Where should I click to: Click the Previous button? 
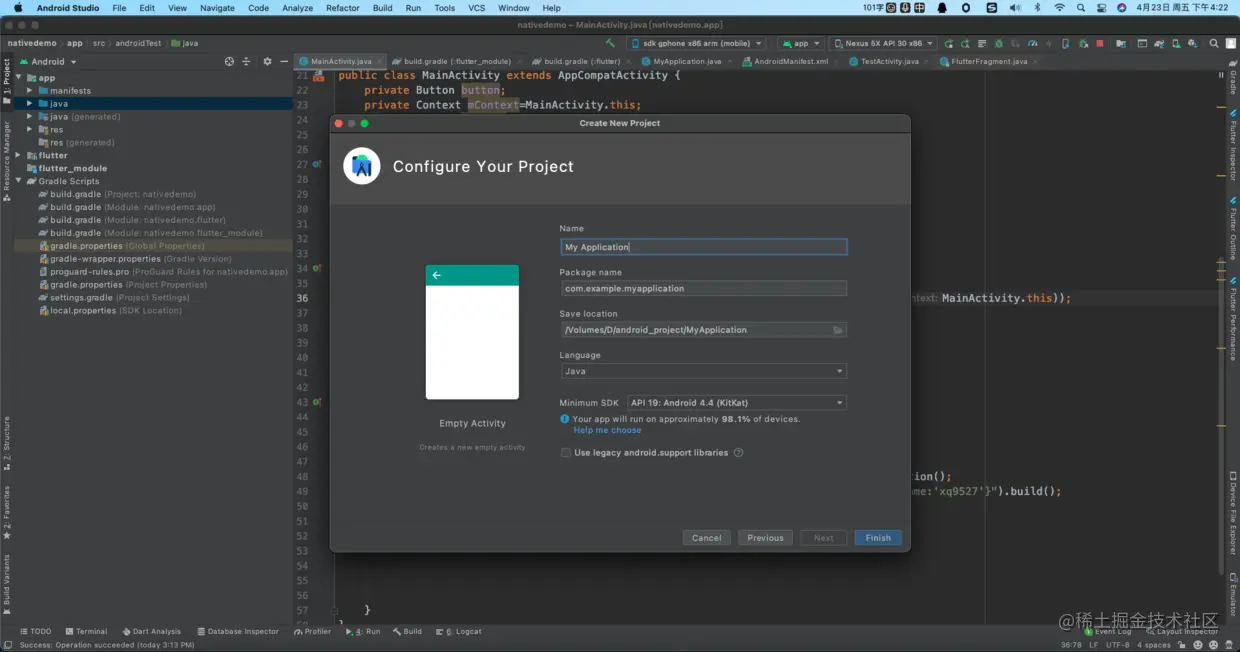pyautogui.click(x=765, y=538)
